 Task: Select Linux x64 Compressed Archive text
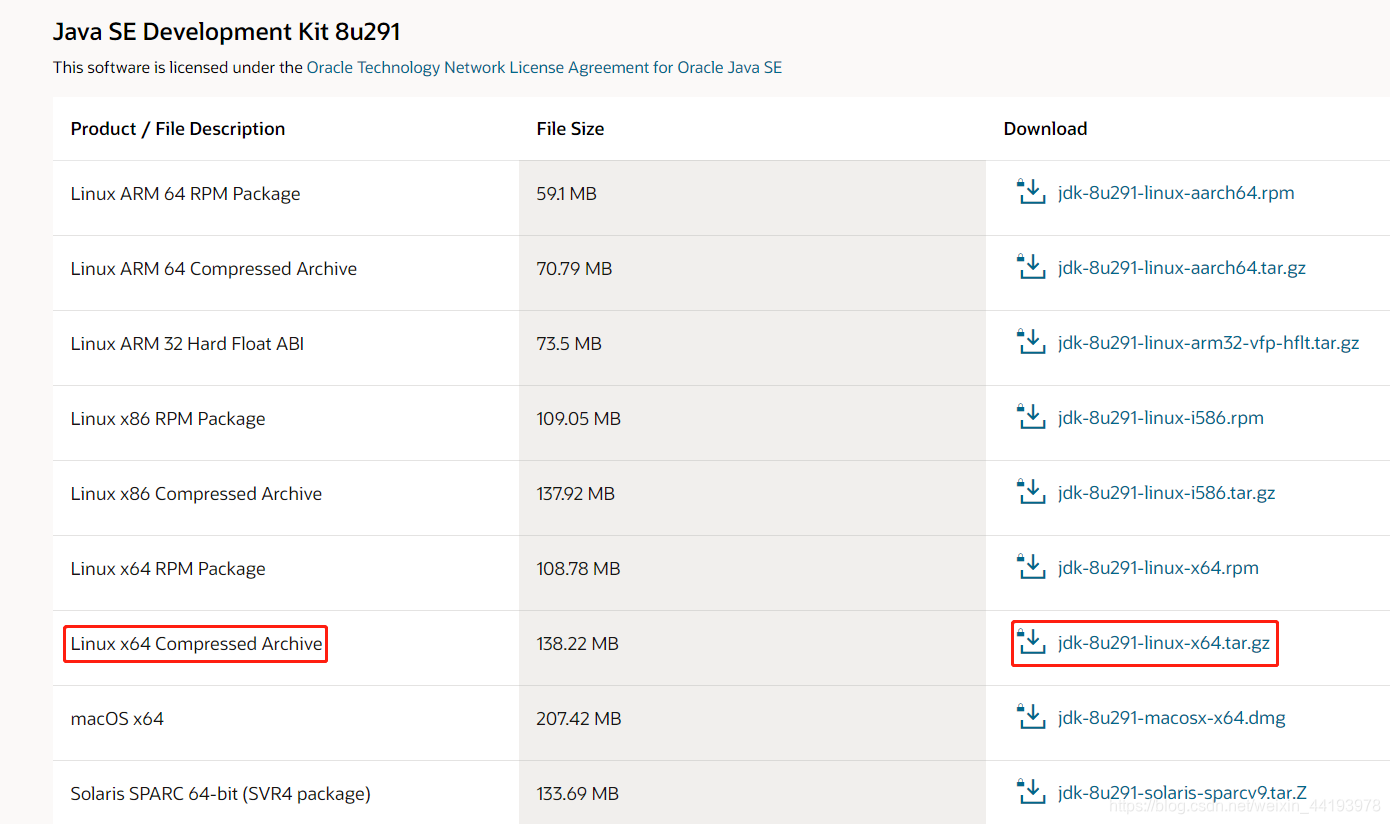196,644
